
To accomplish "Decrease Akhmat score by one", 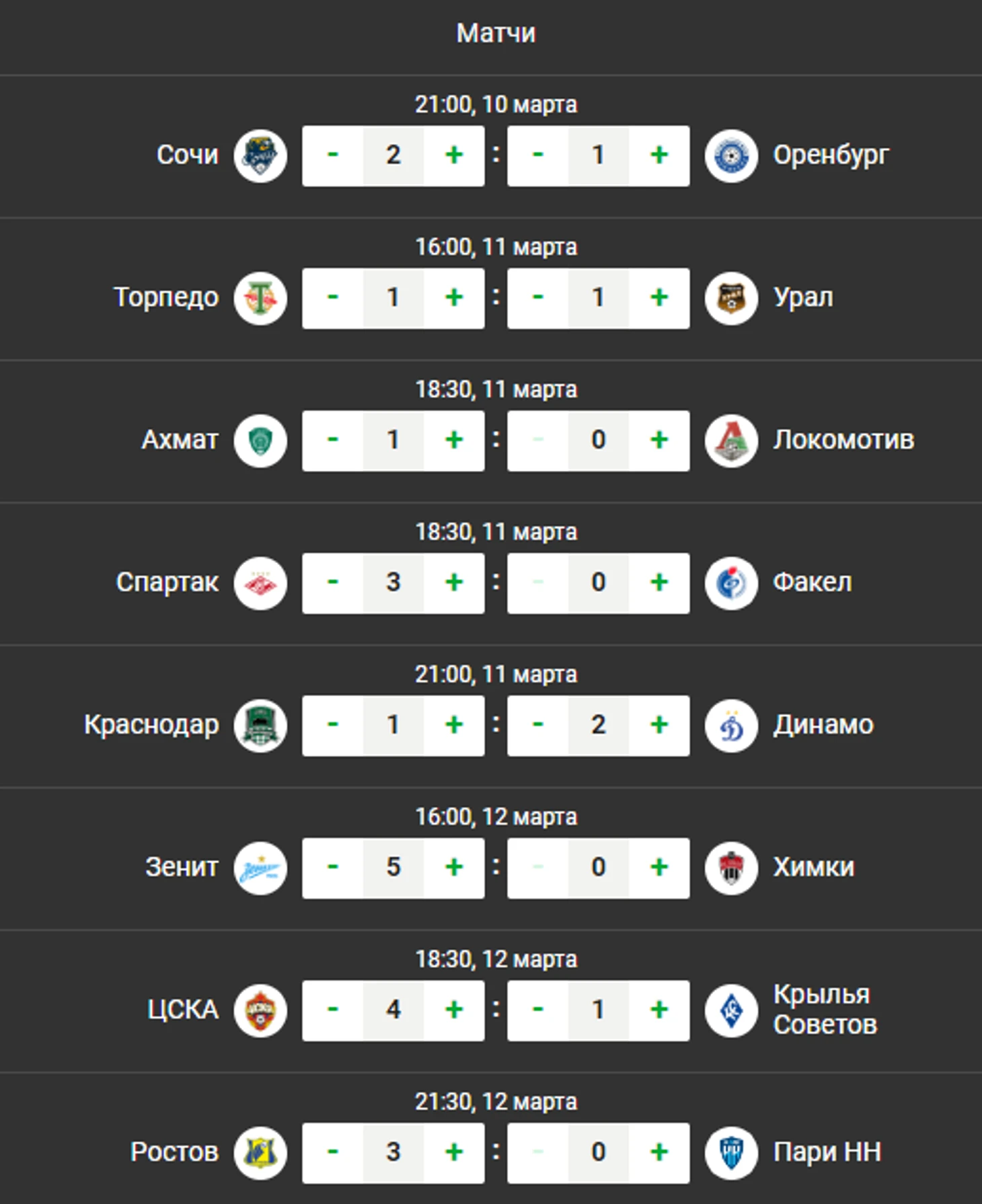I will pos(332,441).
